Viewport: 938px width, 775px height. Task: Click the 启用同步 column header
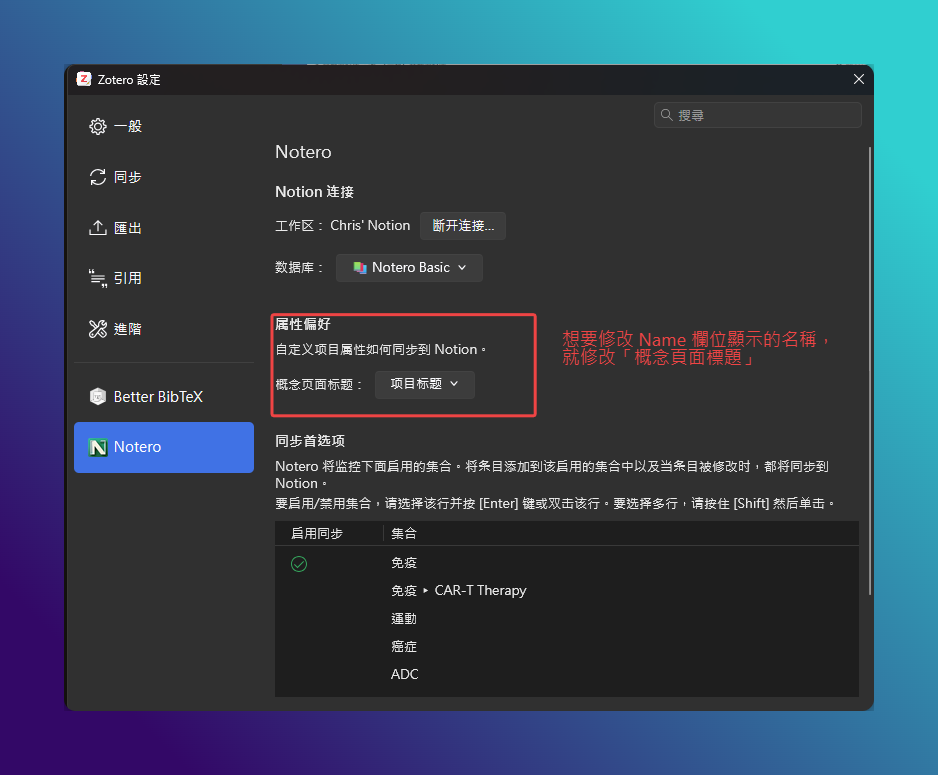329,533
